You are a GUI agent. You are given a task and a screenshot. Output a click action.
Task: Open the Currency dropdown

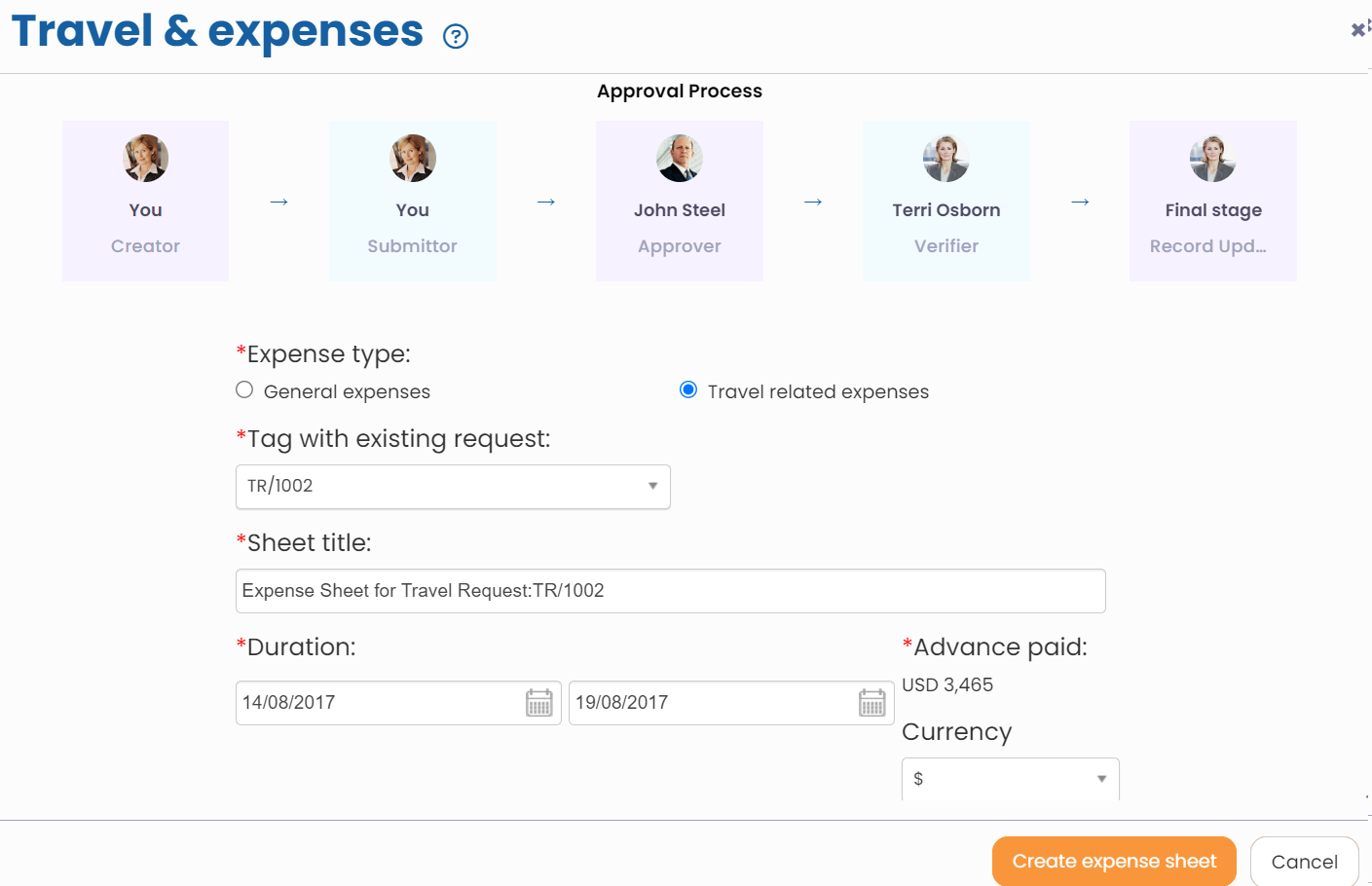coord(1010,779)
